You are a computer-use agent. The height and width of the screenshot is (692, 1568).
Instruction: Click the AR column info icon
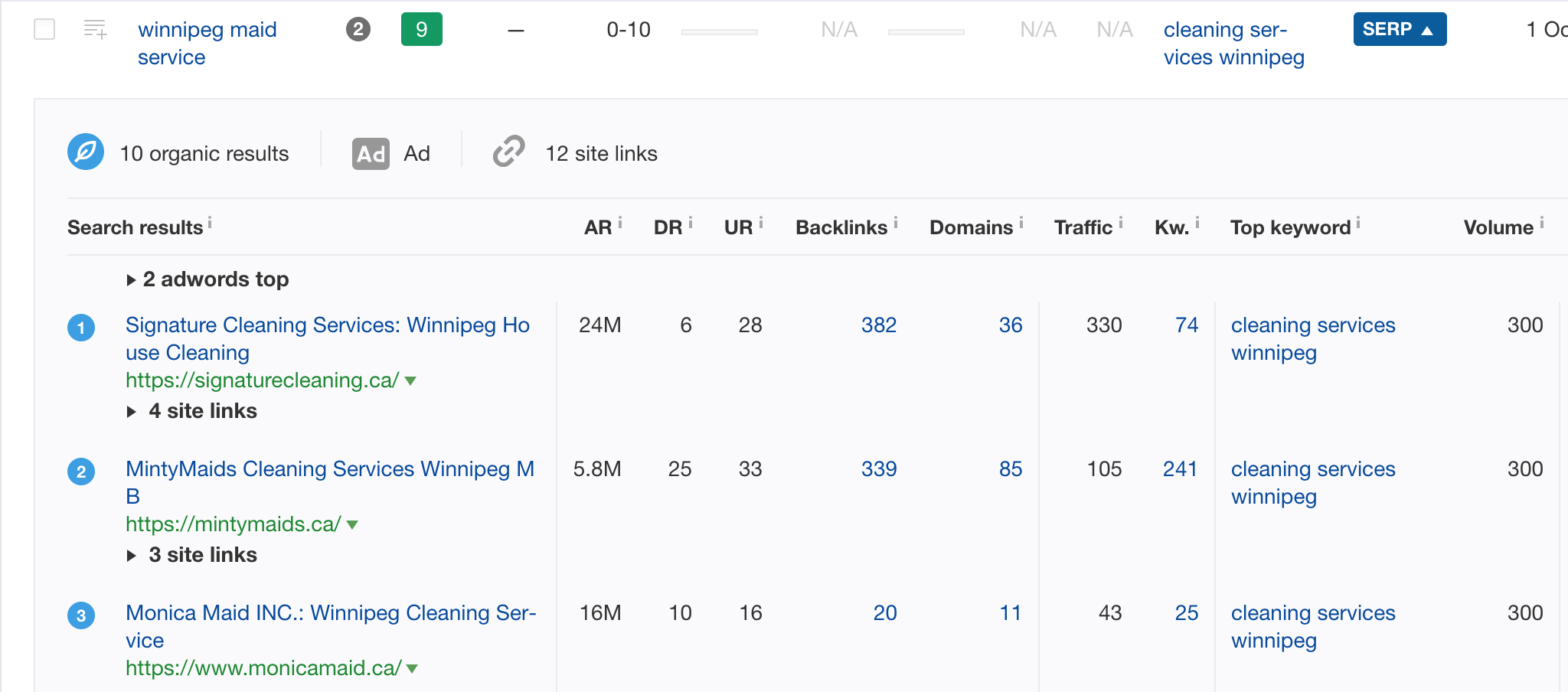[x=620, y=224]
